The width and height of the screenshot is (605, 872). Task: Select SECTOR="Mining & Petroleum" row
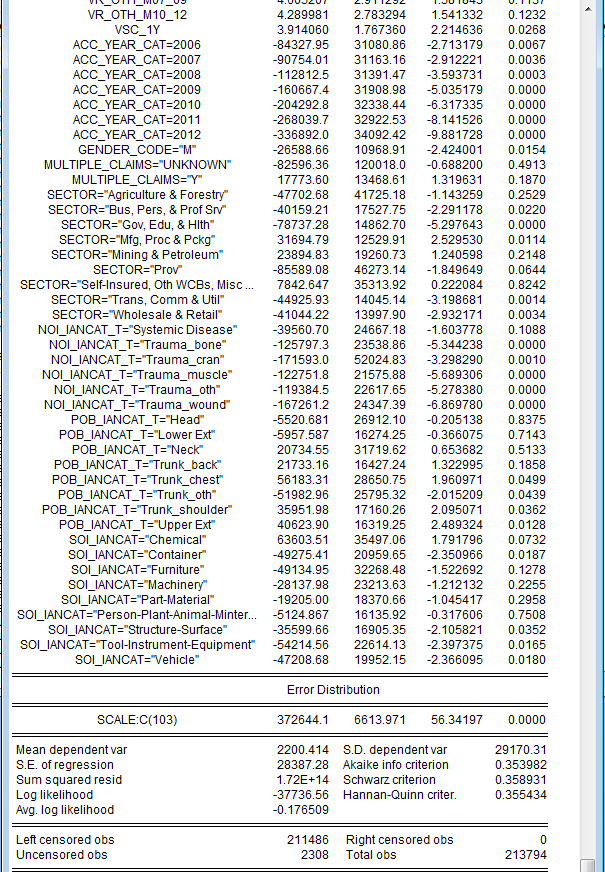click(x=137, y=255)
